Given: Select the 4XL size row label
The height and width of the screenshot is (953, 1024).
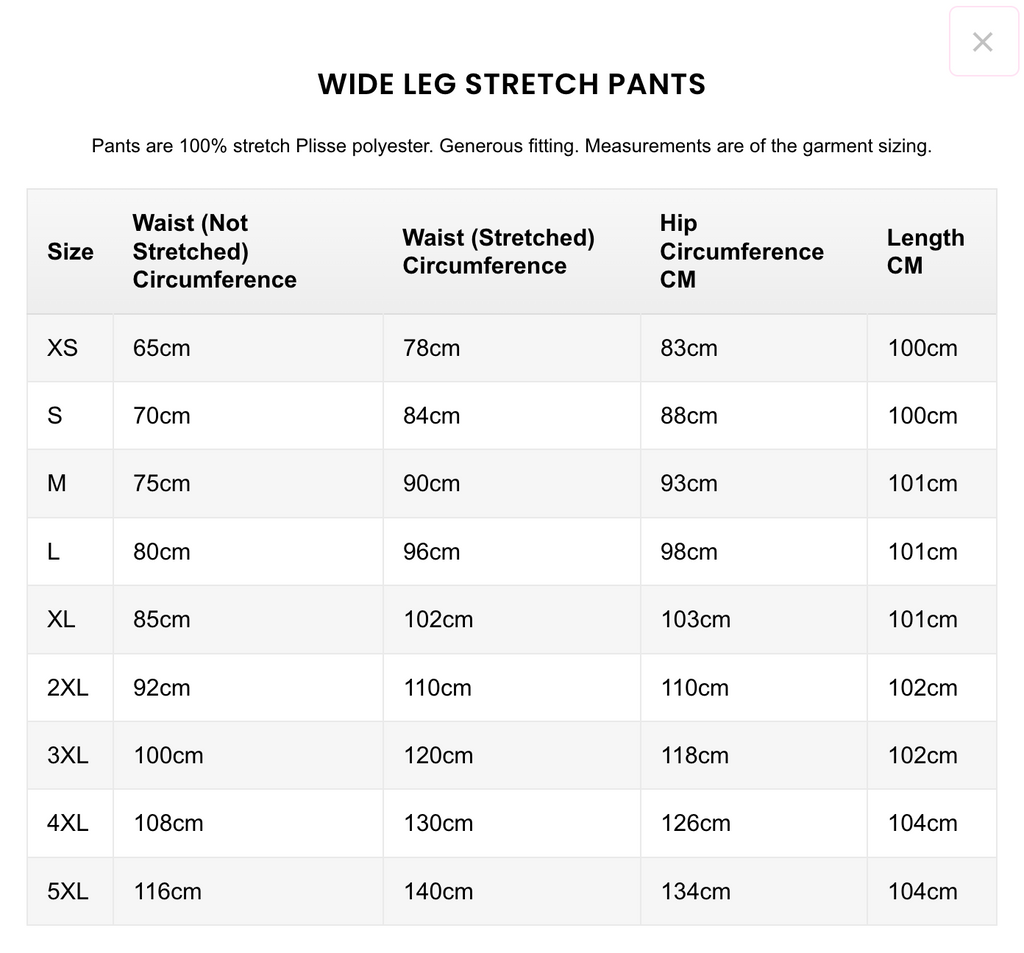Looking at the screenshot, I should coord(68,823).
